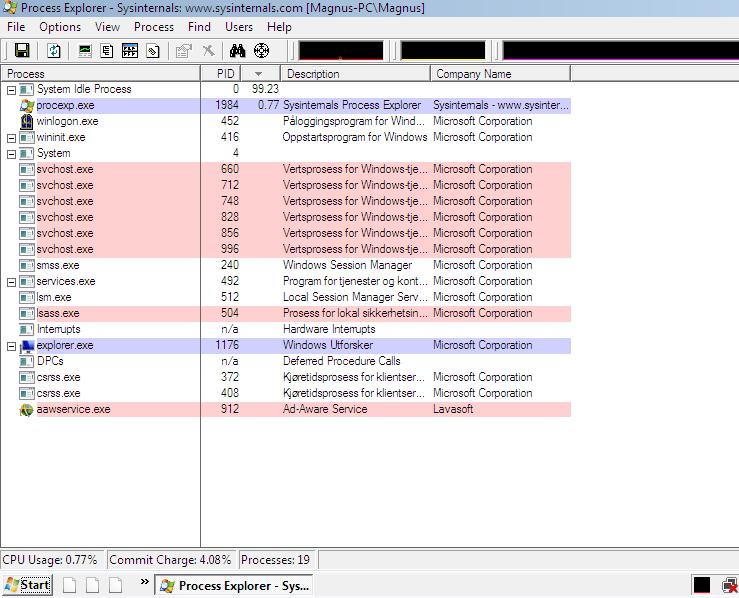Screen dimensions: 739x598
Task: Sort by the PID column header
Action: tap(221, 74)
